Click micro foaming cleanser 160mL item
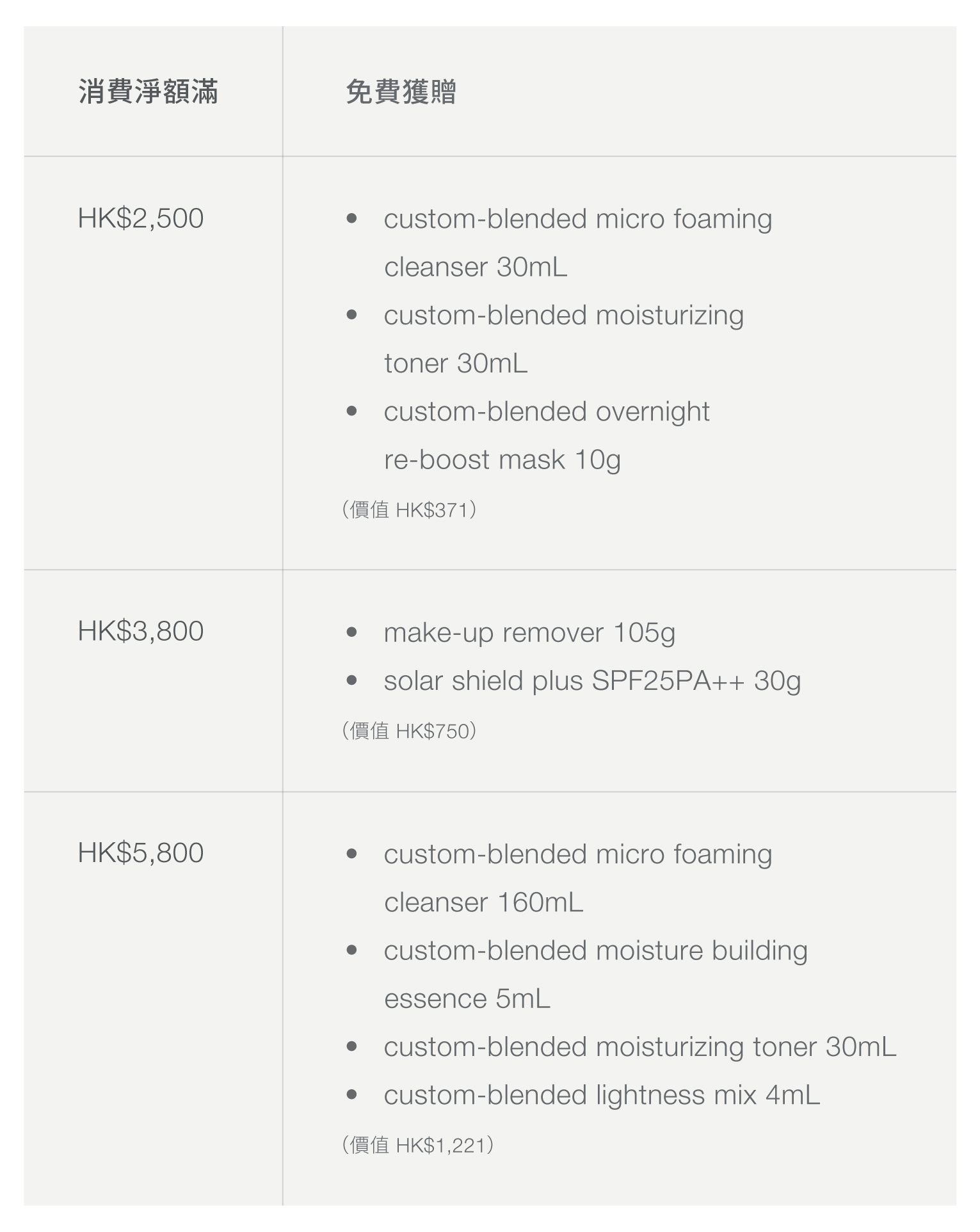The height and width of the screenshot is (1232, 980). (x=577, y=878)
